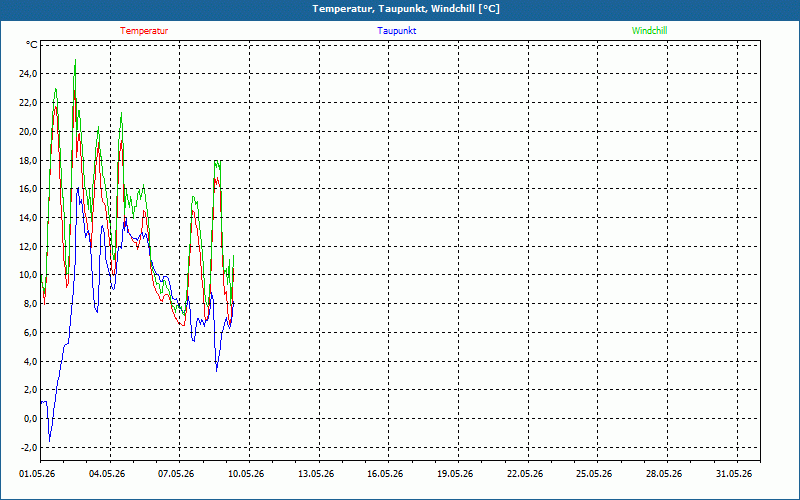Click the 16,0 y-axis value
This screenshot has height=500, width=800.
[28, 189]
